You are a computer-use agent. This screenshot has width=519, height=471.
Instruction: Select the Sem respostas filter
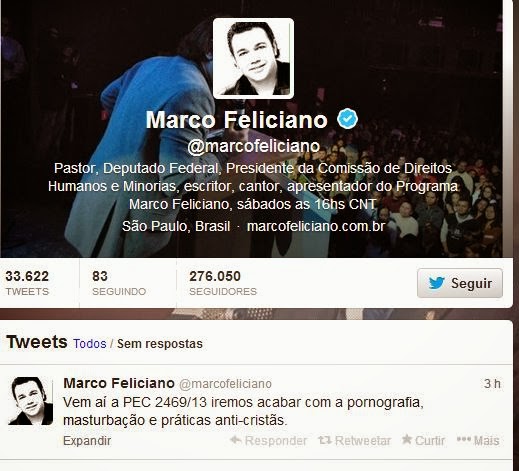(160, 344)
